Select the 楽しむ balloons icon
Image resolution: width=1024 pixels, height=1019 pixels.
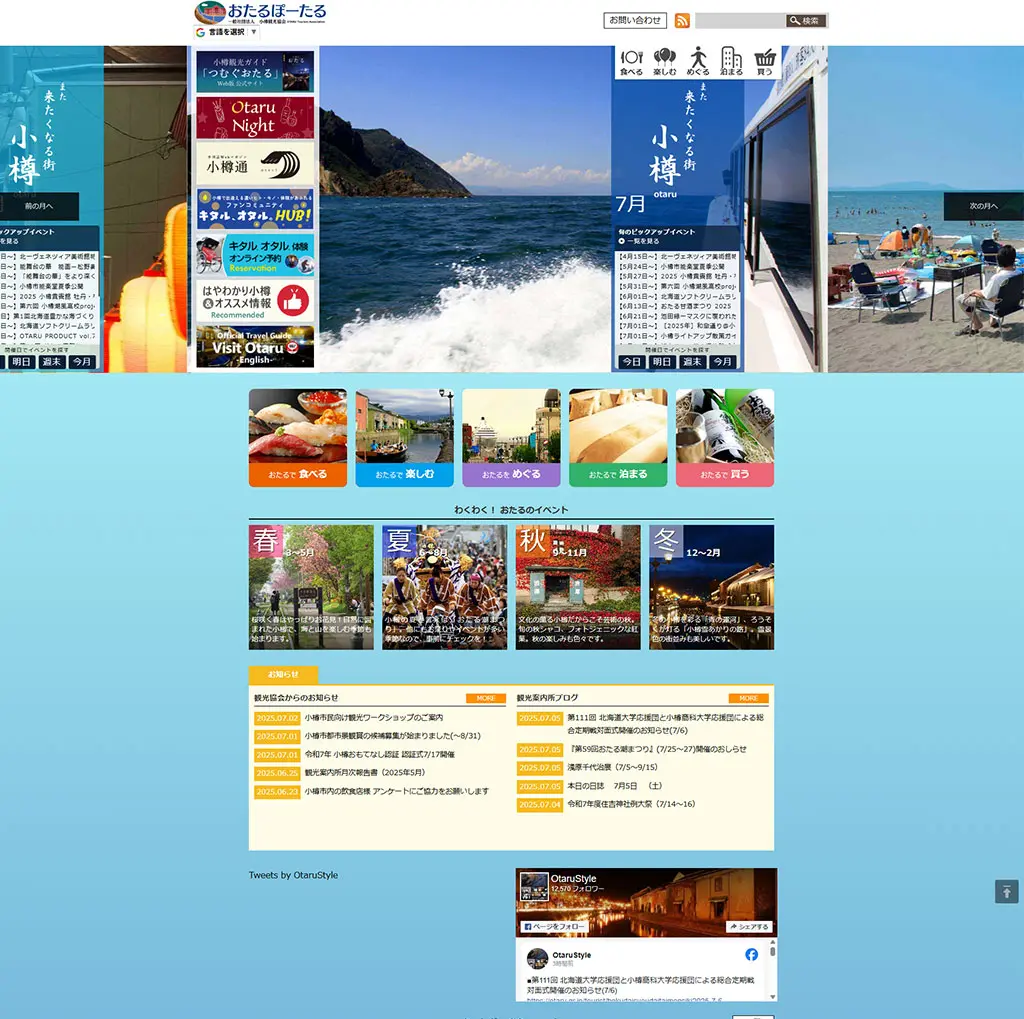tap(665, 61)
